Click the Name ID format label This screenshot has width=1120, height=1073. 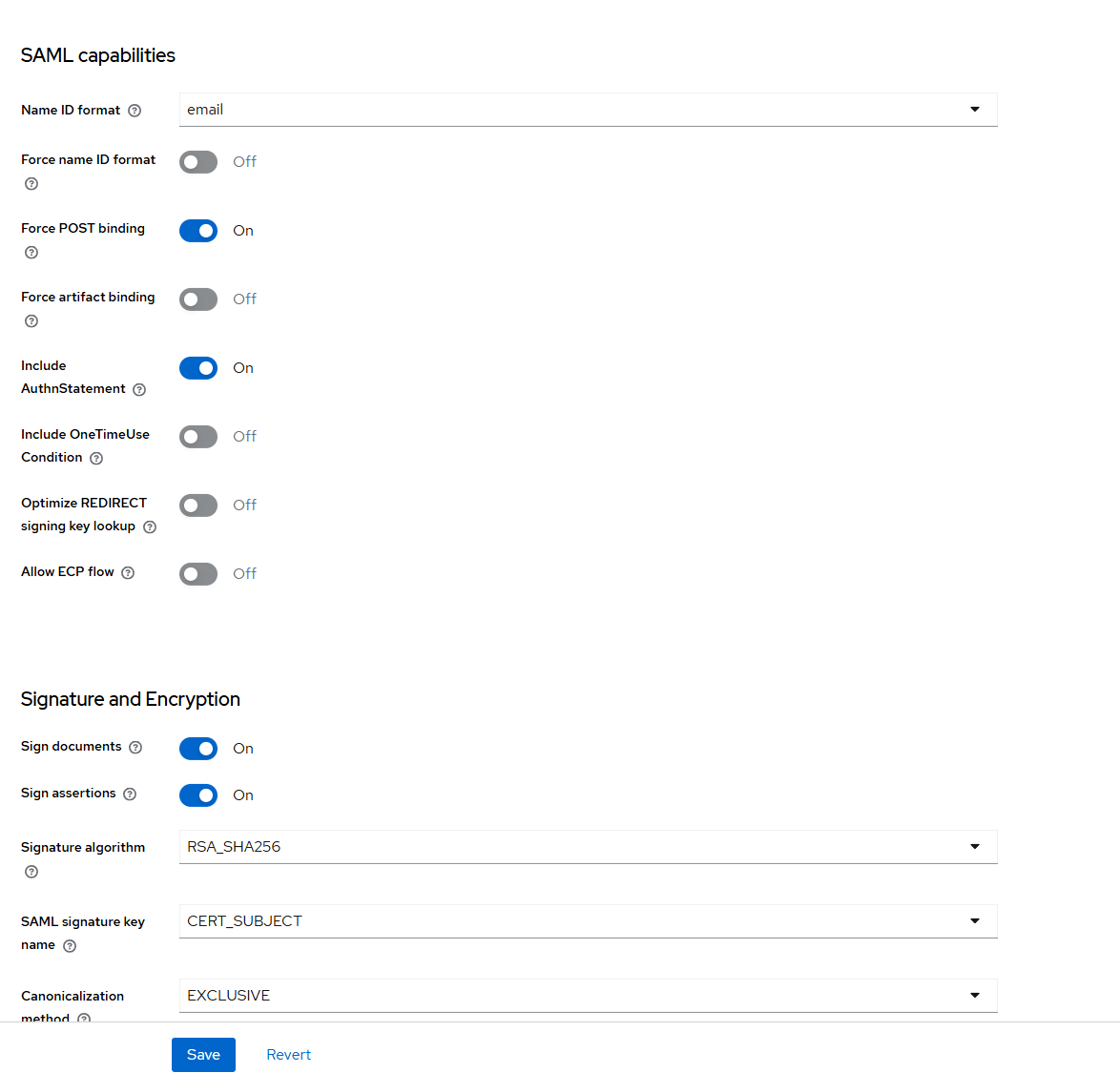point(71,110)
